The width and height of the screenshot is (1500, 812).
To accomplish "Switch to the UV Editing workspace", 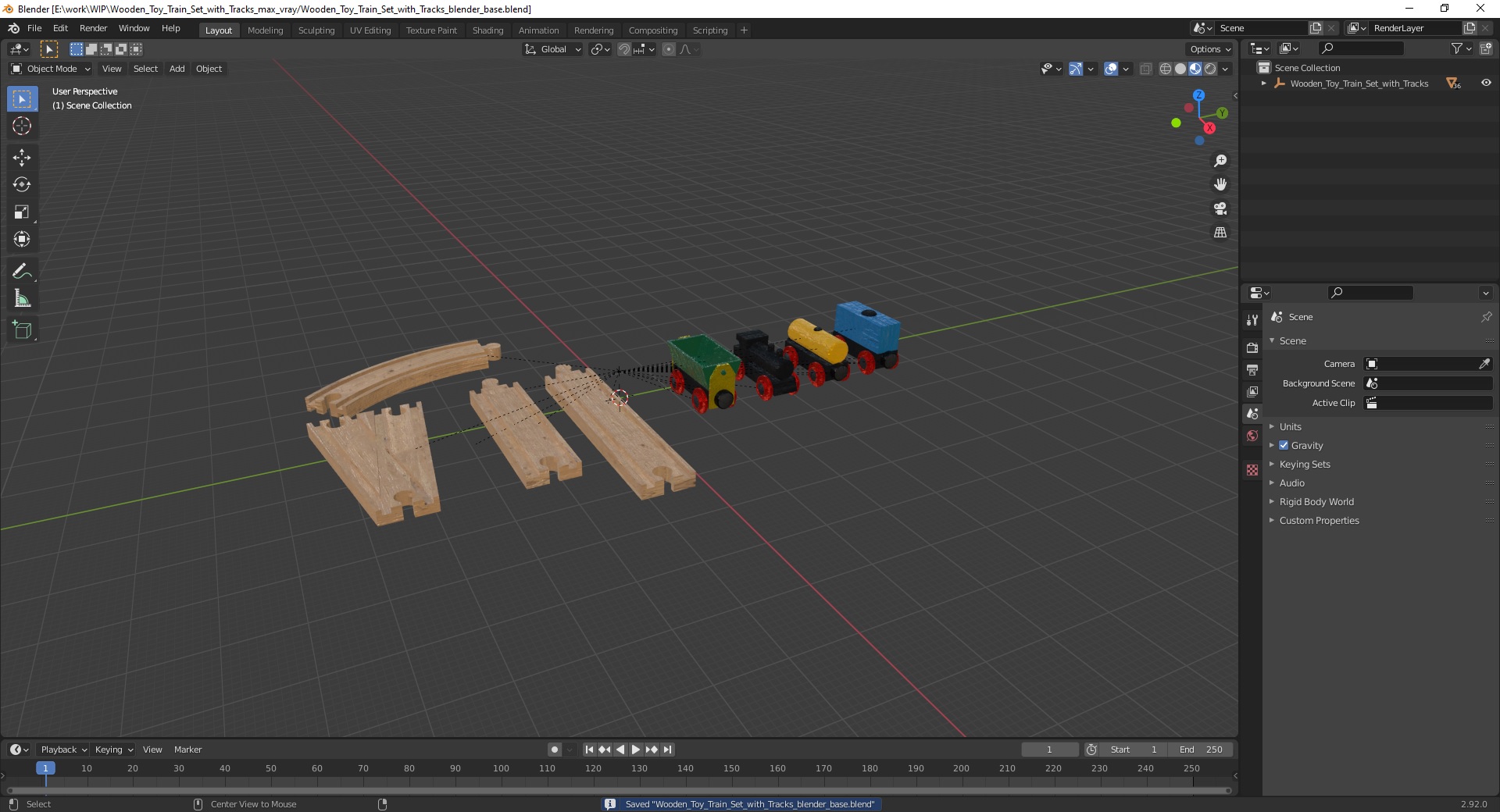I will 370,30.
